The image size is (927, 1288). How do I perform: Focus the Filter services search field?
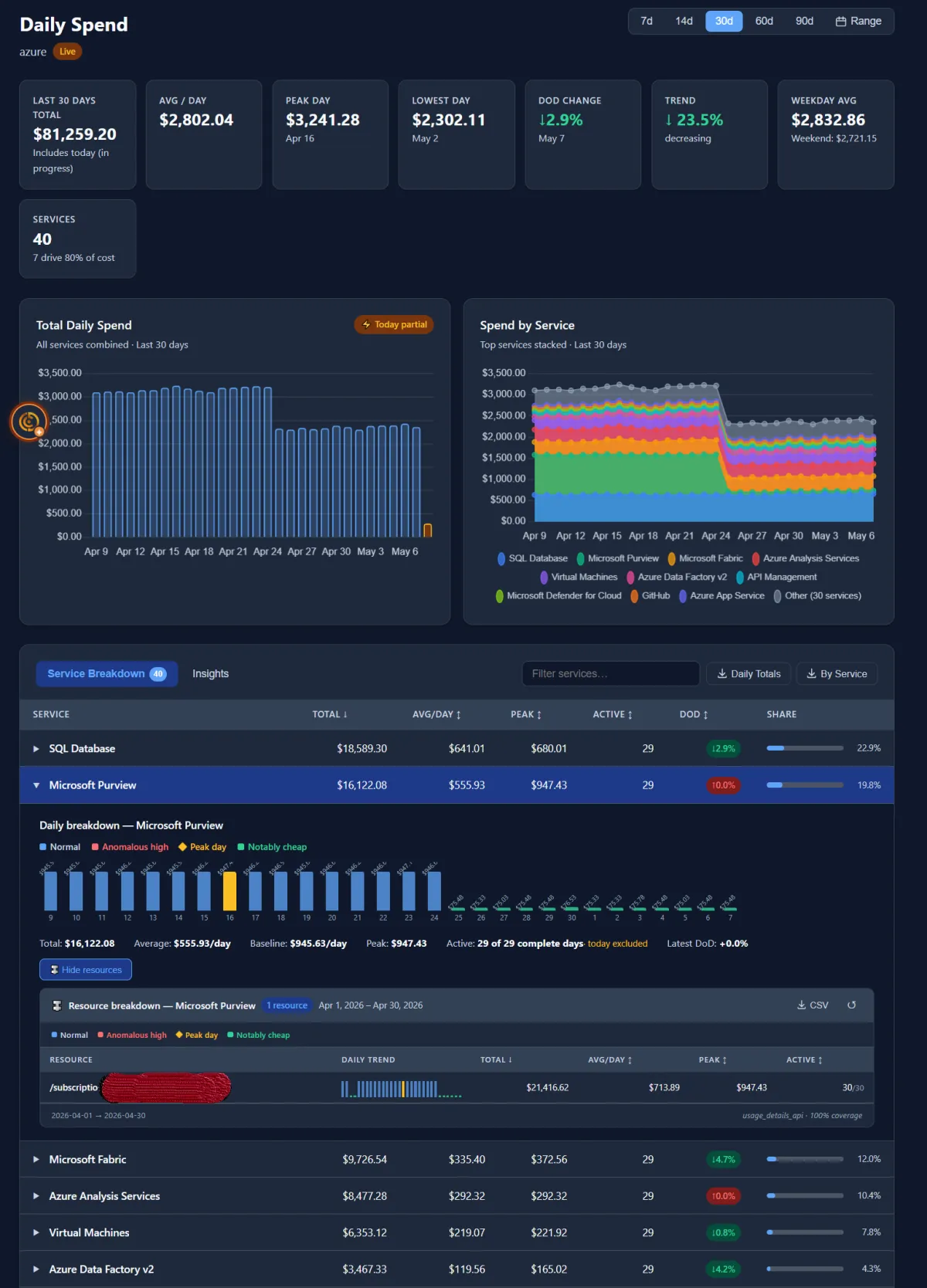(610, 673)
